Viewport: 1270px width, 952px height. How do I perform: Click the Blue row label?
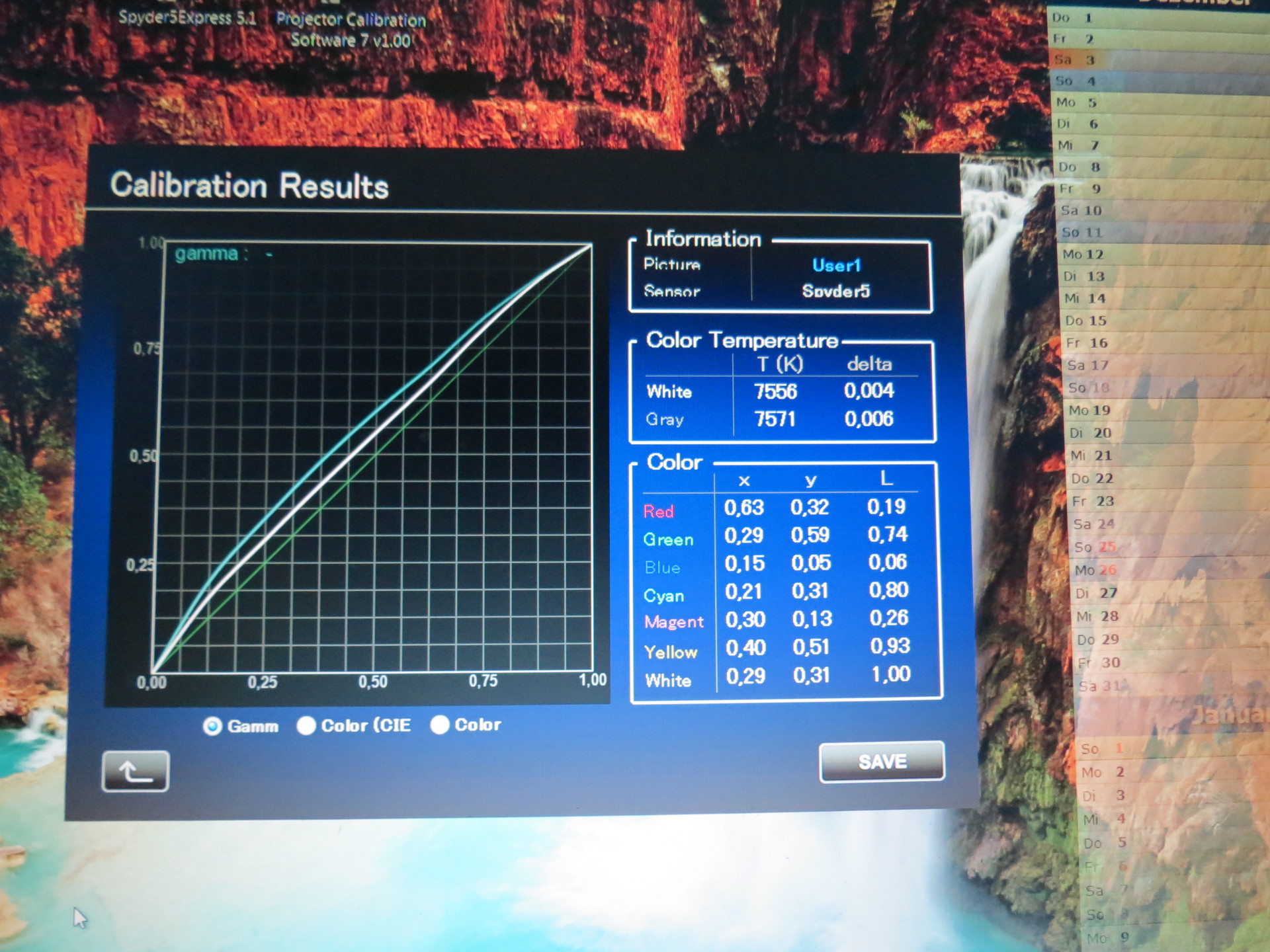tap(662, 567)
